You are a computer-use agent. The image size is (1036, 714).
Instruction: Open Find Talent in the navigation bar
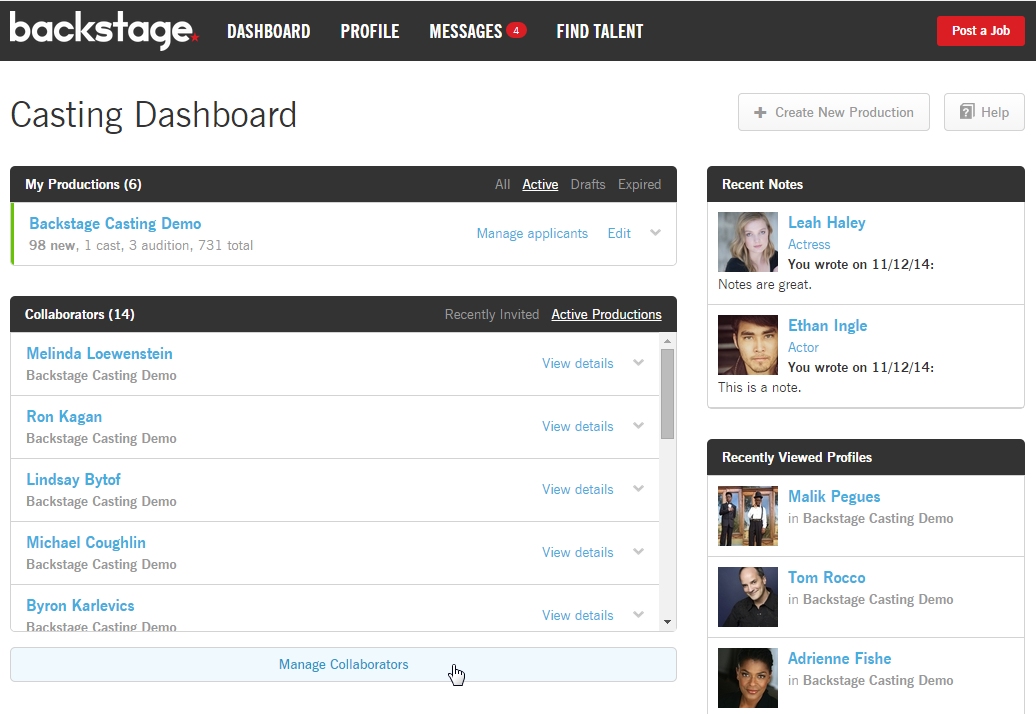click(599, 31)
